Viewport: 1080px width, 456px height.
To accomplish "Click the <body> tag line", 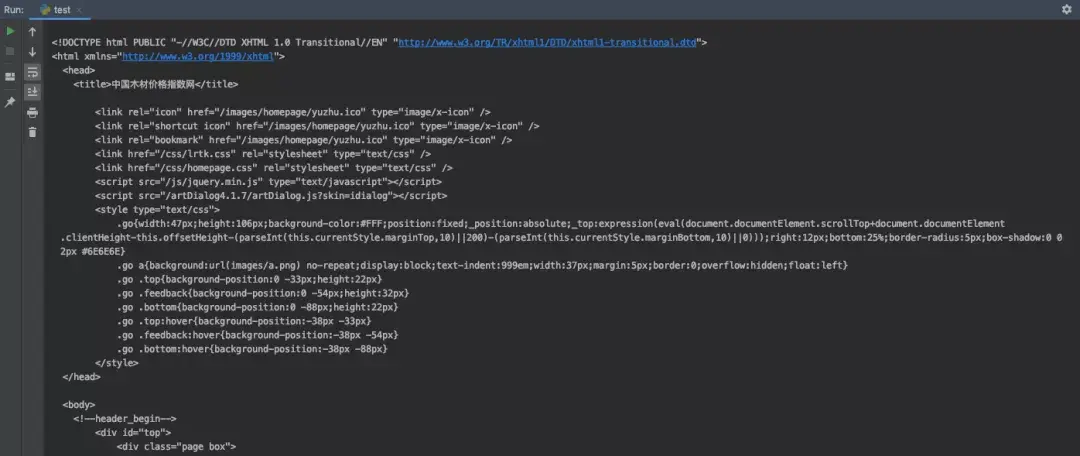I will [79, 404].
